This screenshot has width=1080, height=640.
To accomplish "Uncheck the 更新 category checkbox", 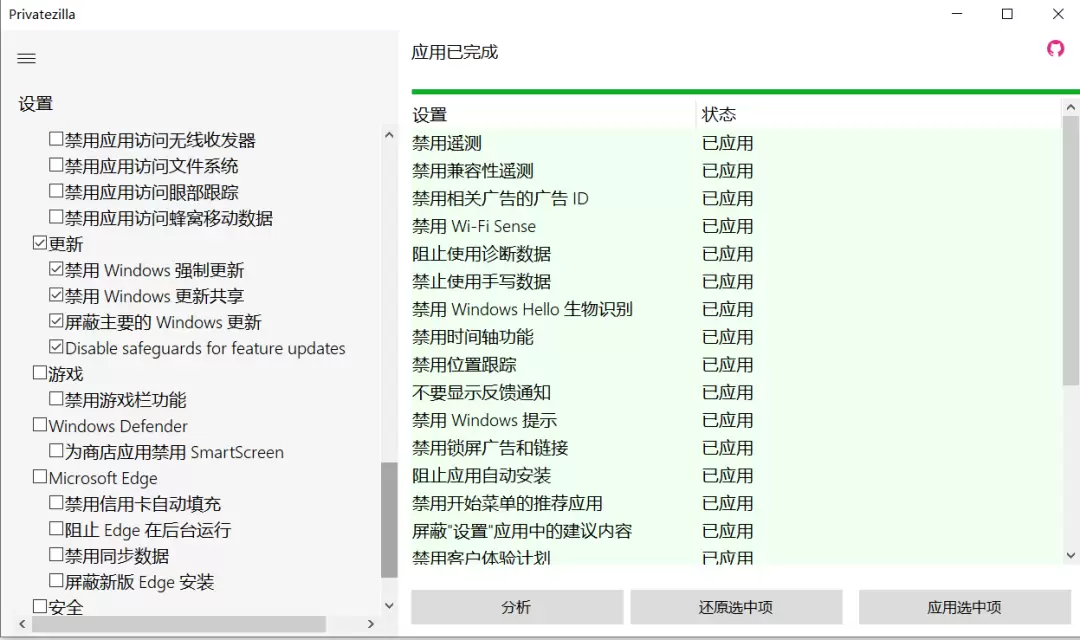I will [40, 243].
